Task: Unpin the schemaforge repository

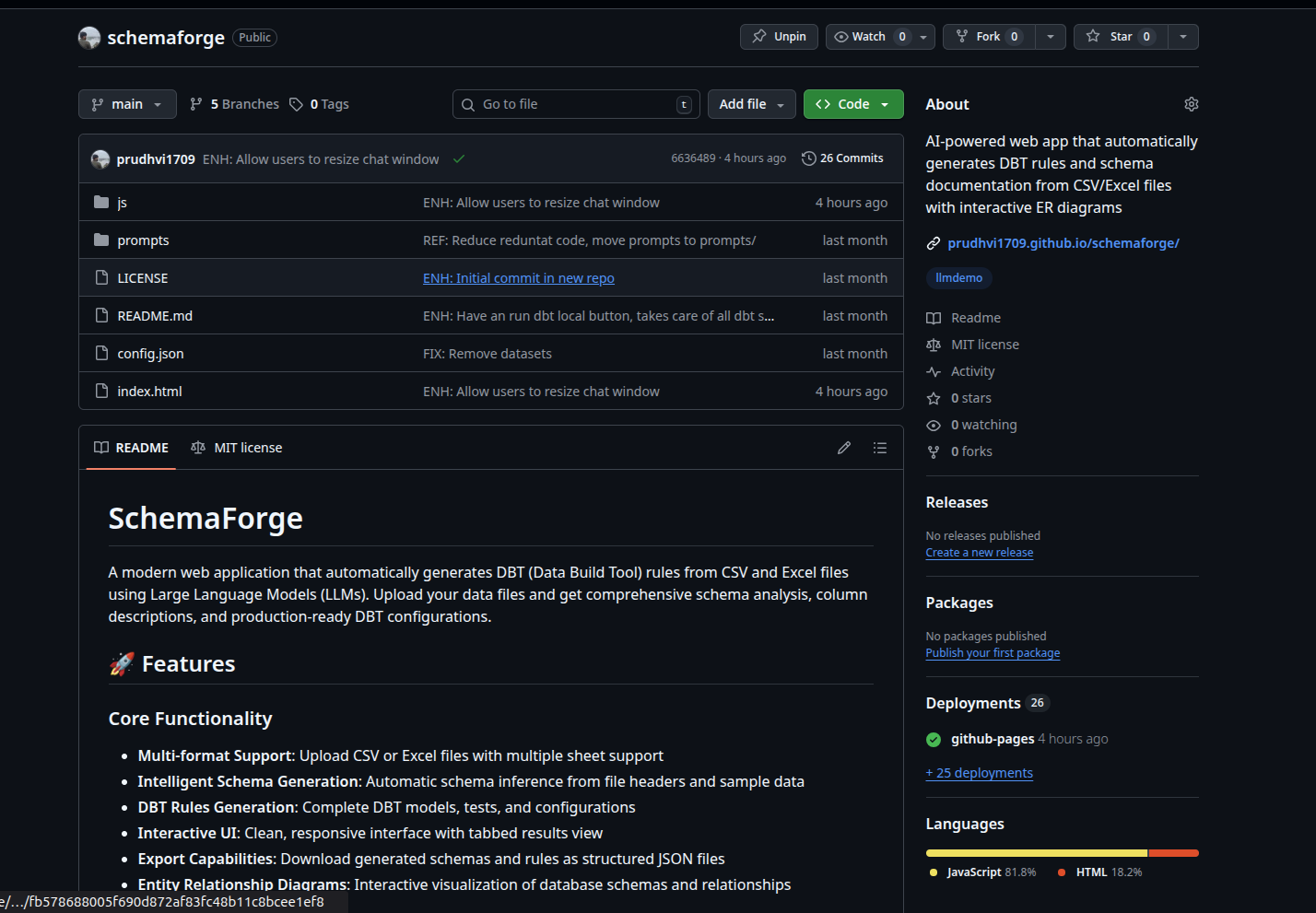Action: tap(779, 36)
